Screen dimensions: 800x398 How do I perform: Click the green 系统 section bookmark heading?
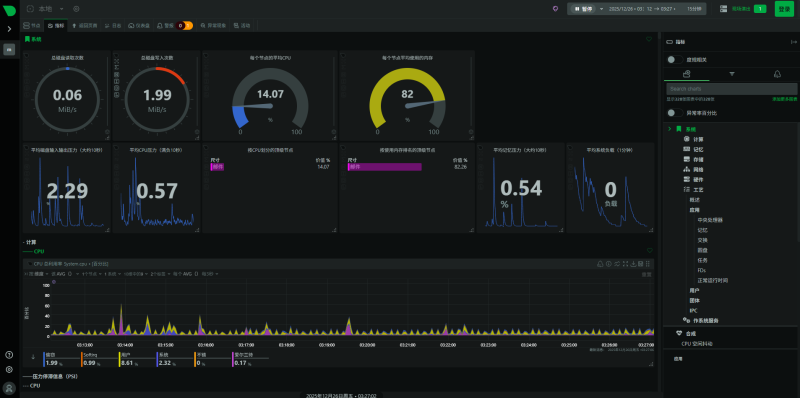33,39
